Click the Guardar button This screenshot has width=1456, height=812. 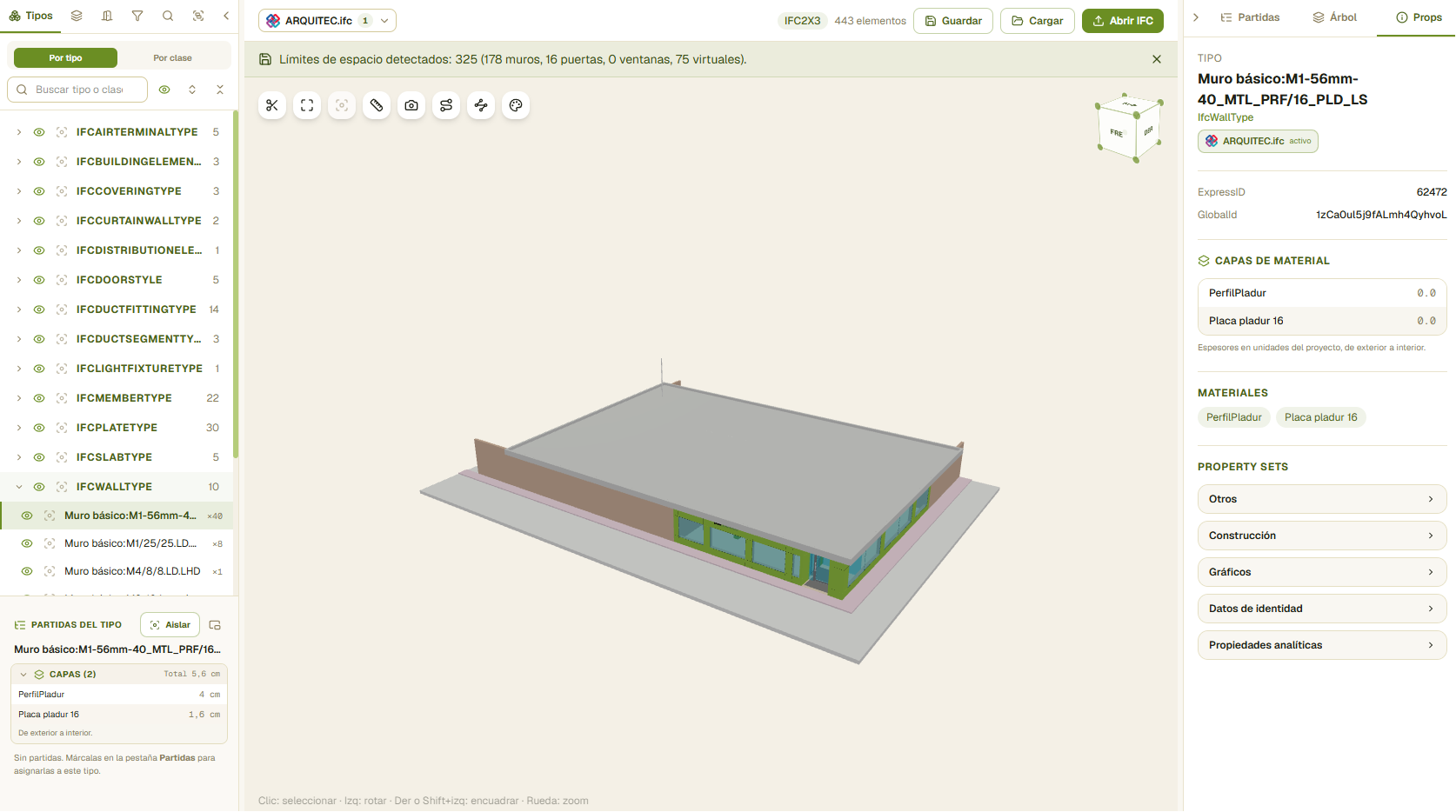click(953, 21)
